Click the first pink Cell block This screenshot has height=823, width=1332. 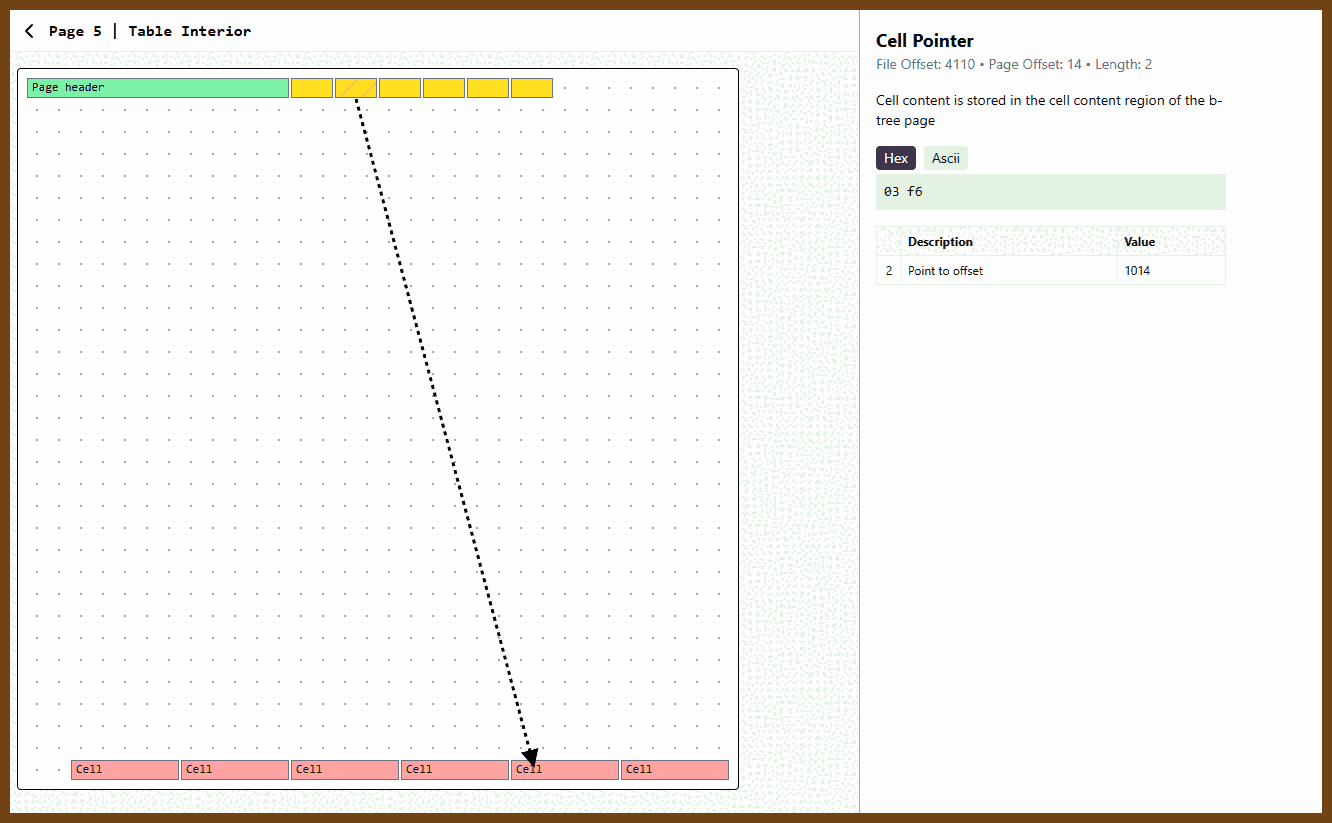(x=125, y=770)
